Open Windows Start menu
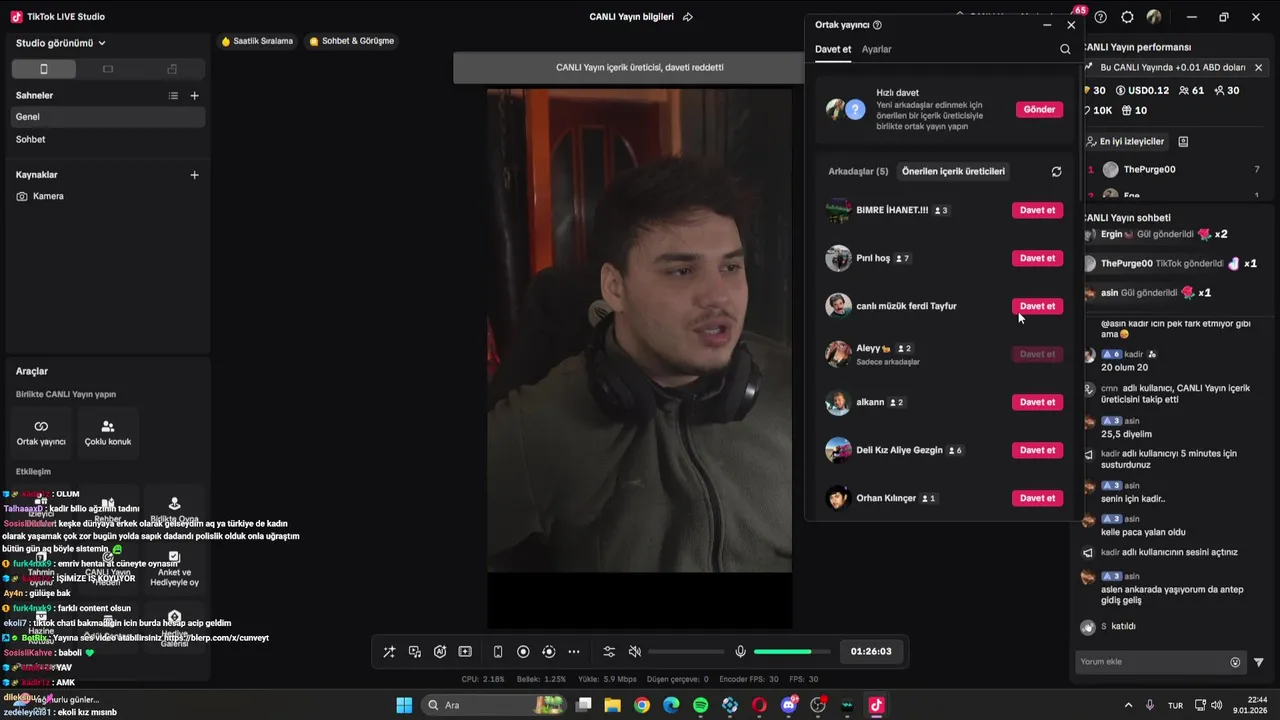Image resolution: width=1280 pixels, height=720 pixels. tap(404, 705)
